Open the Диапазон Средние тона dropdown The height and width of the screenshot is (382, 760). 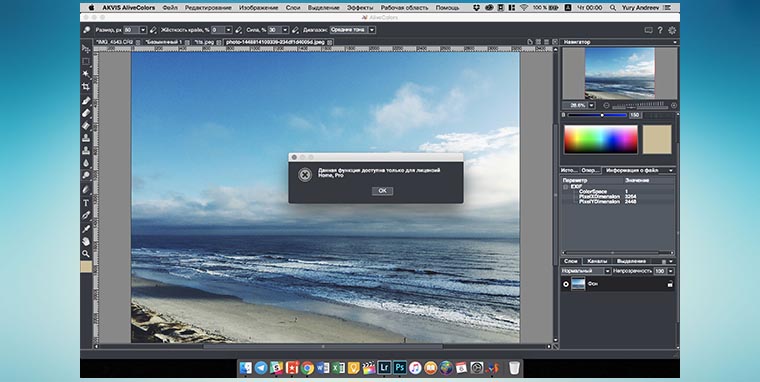[x=352, y=30]
